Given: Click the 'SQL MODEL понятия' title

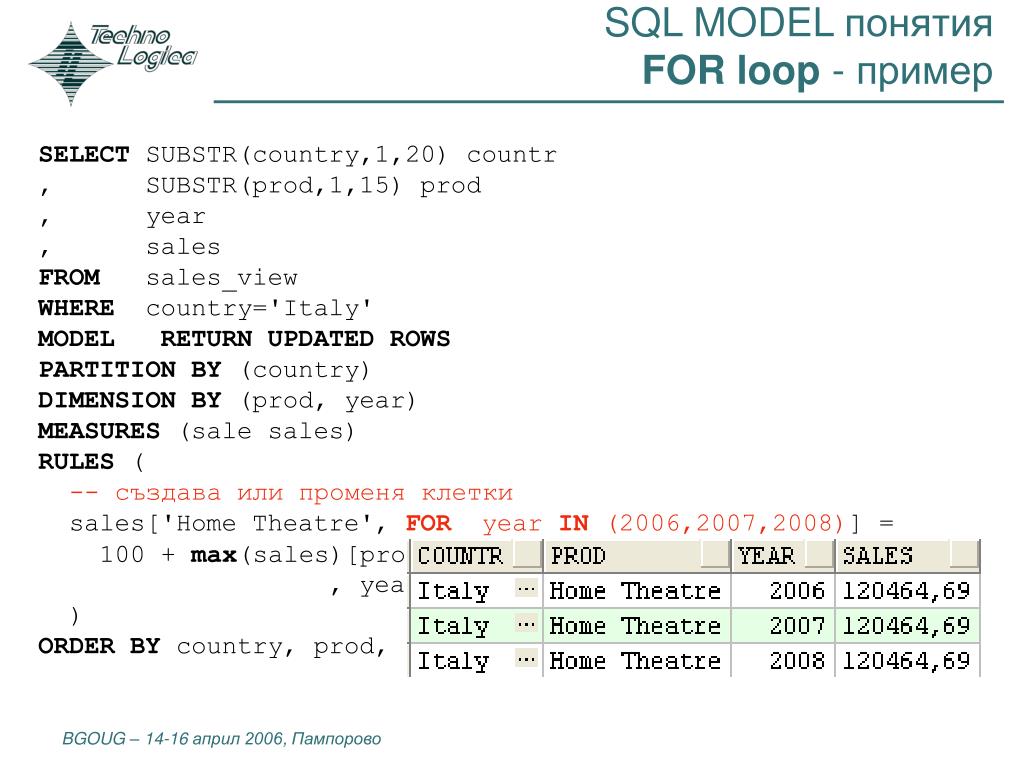Looking at the screenshot, I should [798, 24].
